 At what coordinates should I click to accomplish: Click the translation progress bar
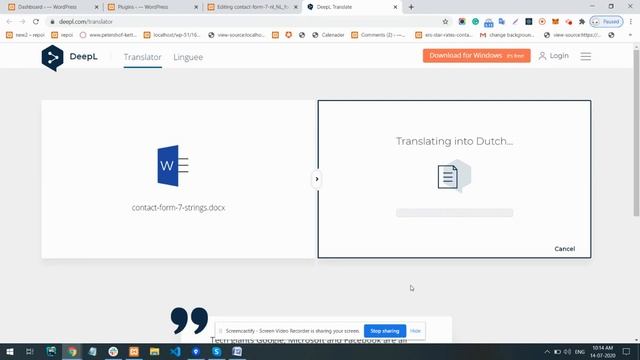[x=454, y=213]
